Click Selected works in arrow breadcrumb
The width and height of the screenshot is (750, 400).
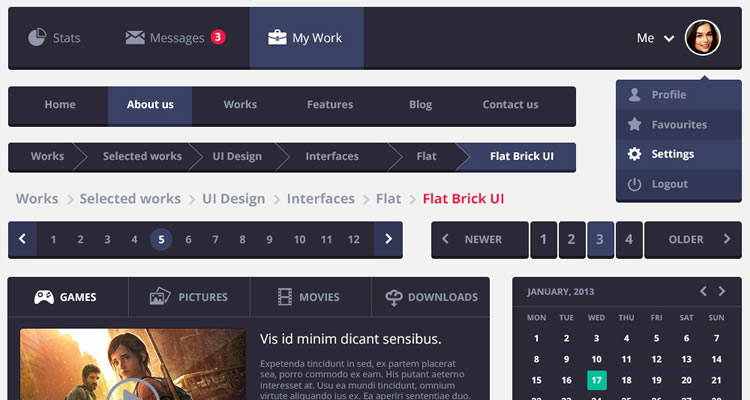click(x=142, y=157)
